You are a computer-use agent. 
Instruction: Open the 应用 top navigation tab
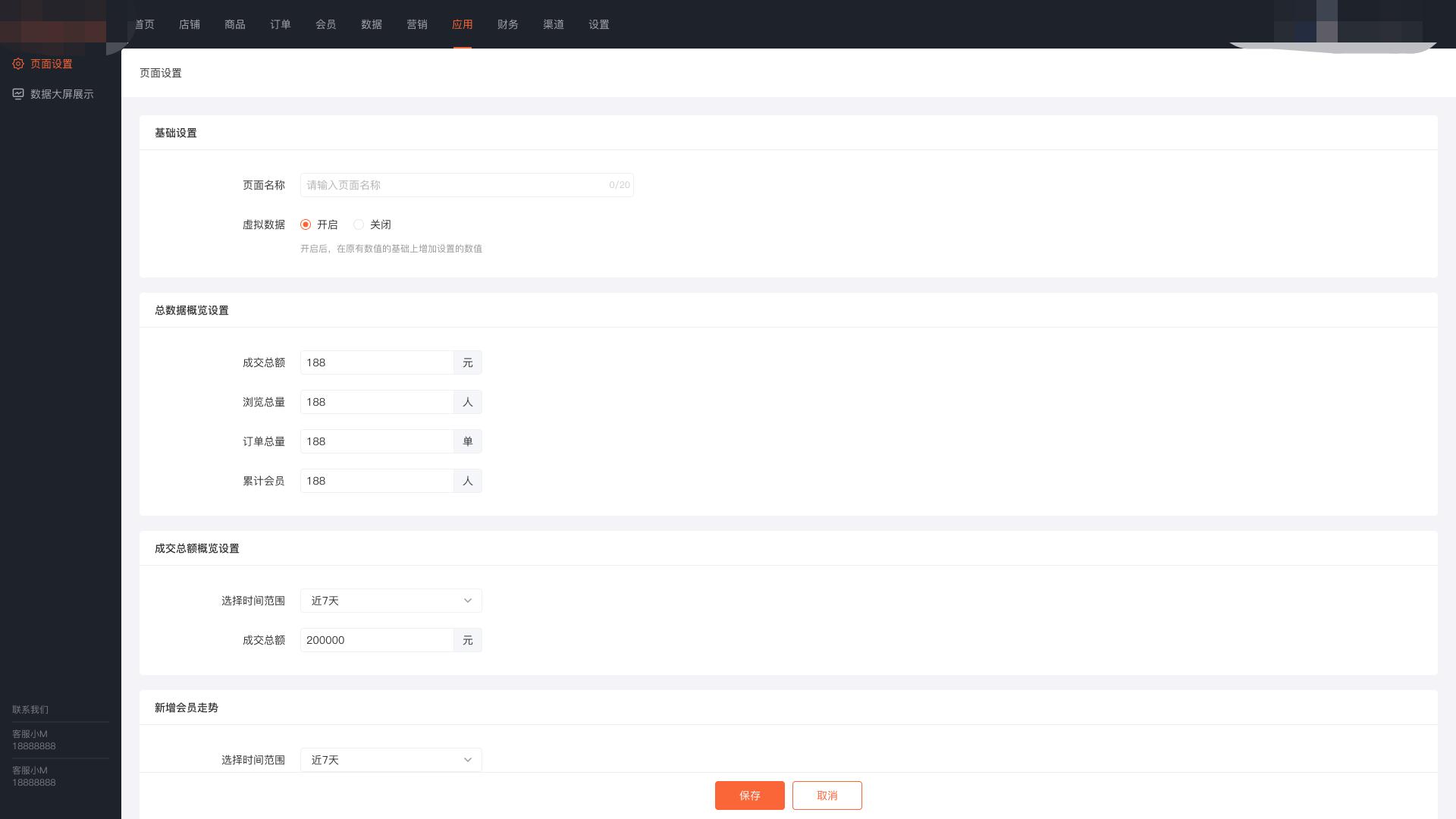462,24
